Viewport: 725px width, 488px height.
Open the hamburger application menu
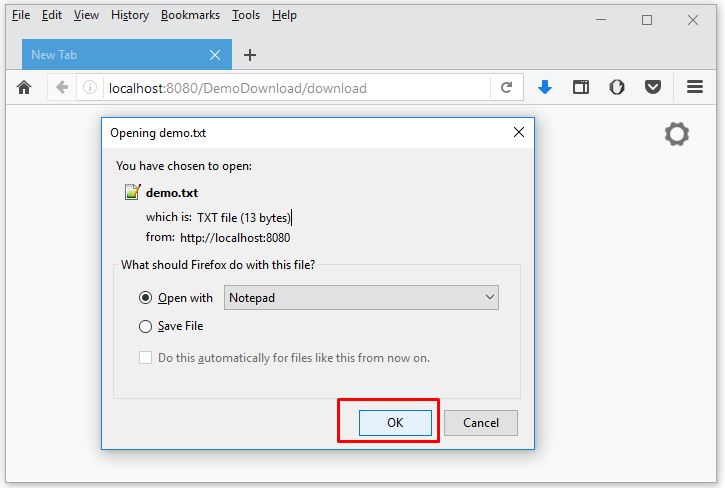pos(694,87)
